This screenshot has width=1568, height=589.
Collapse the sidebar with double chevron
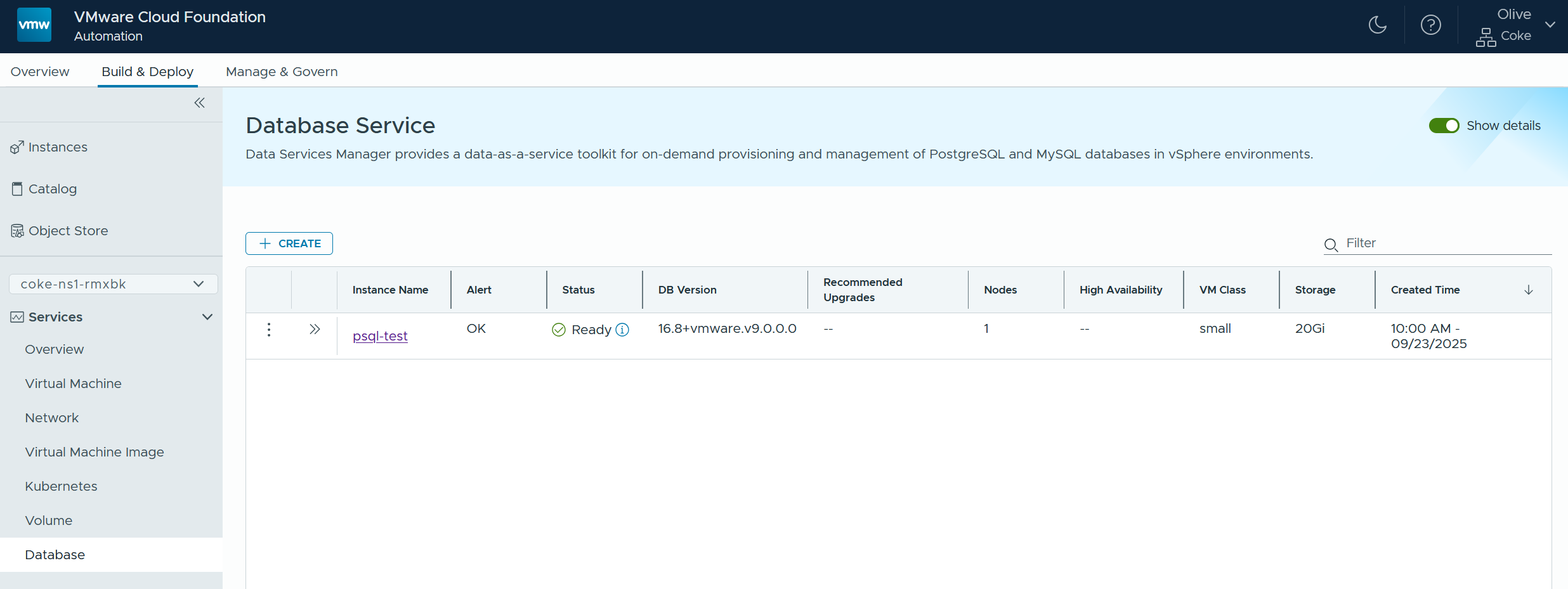coord(199,103)
